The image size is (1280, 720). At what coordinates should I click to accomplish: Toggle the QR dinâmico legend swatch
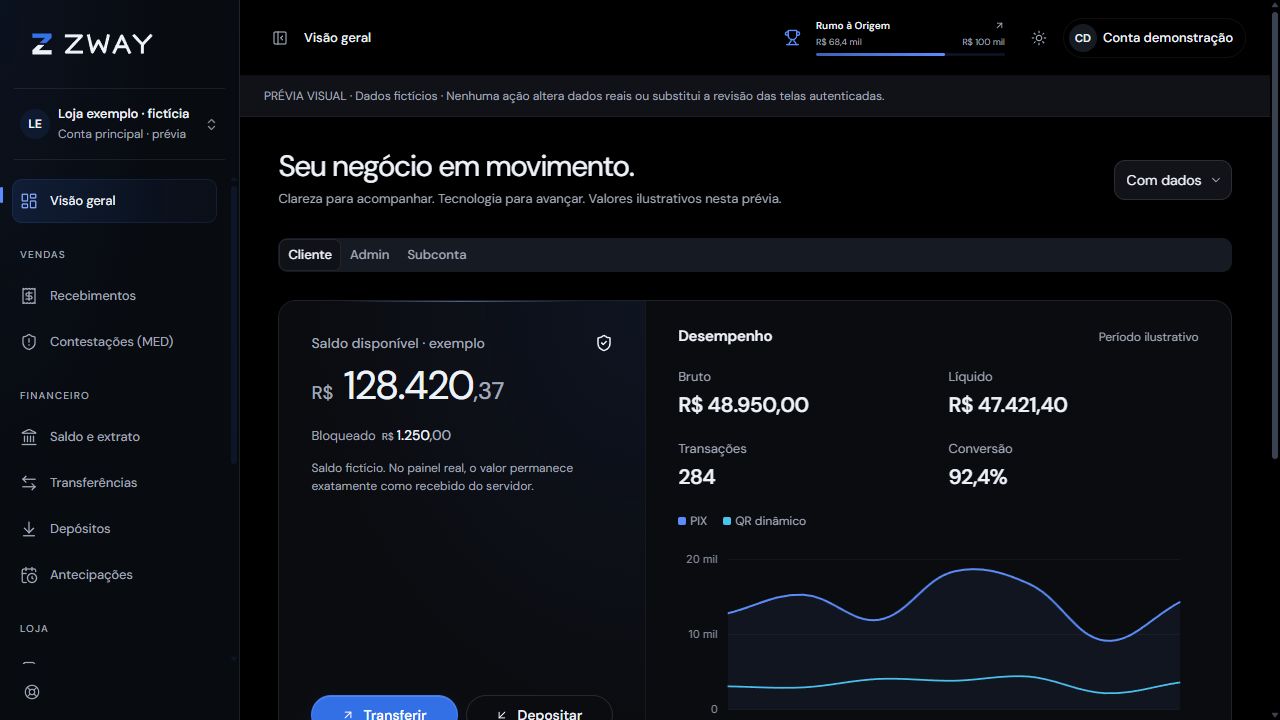727,521
